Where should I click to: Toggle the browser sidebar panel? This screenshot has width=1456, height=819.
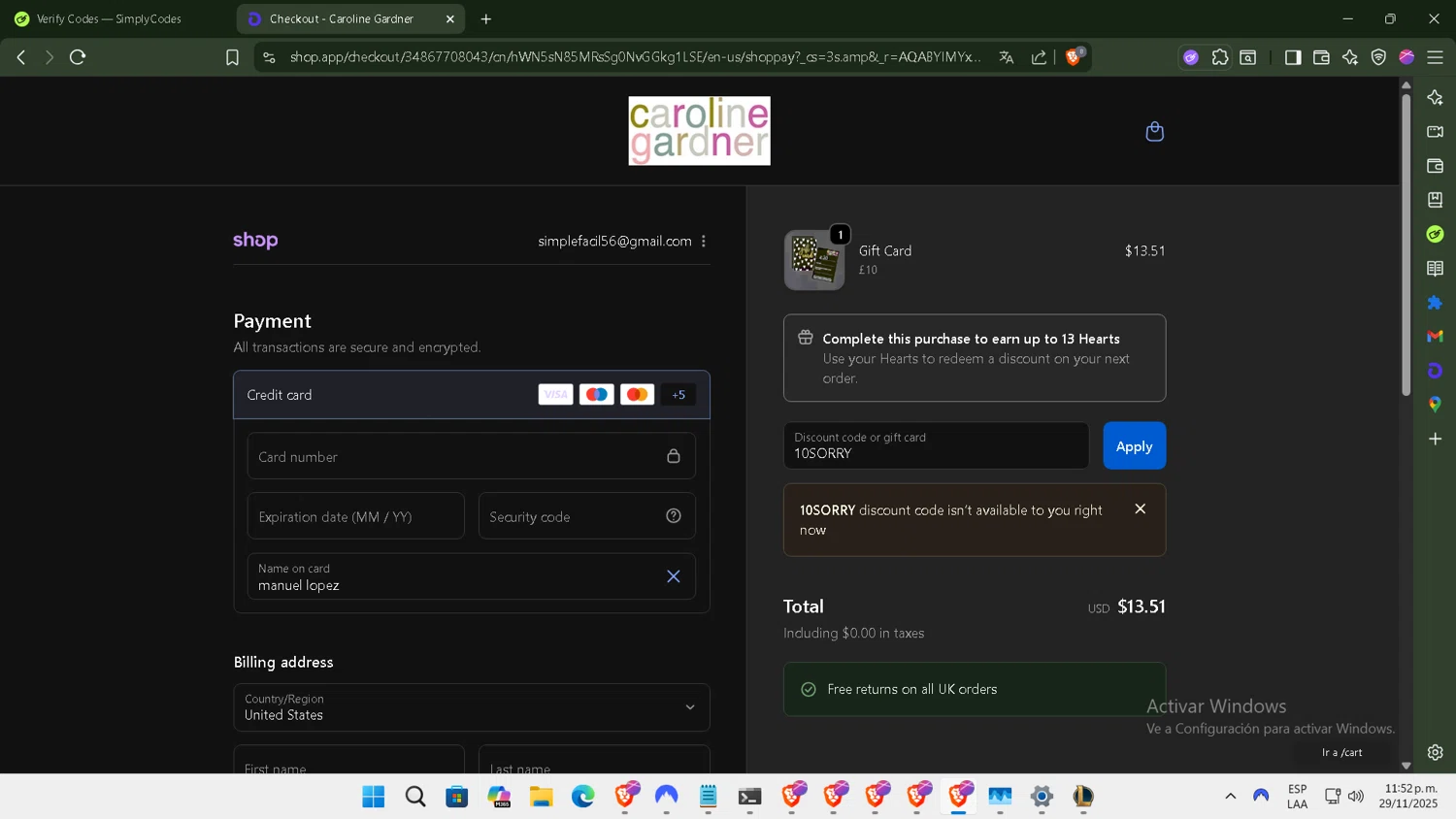1293,57
